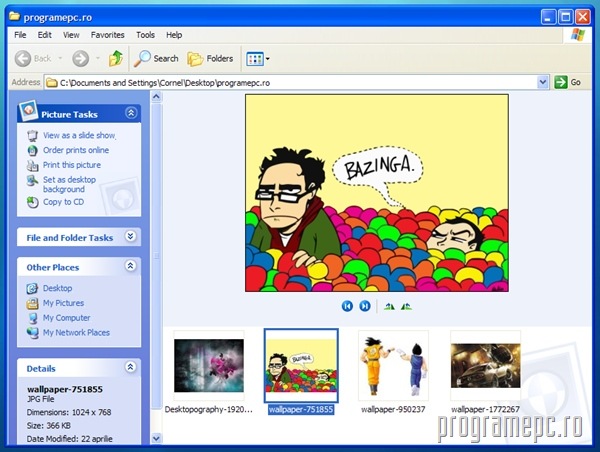Click the Windows flag logo
Image resolution: width=600 pixels, height=452 pixels.
578,35
